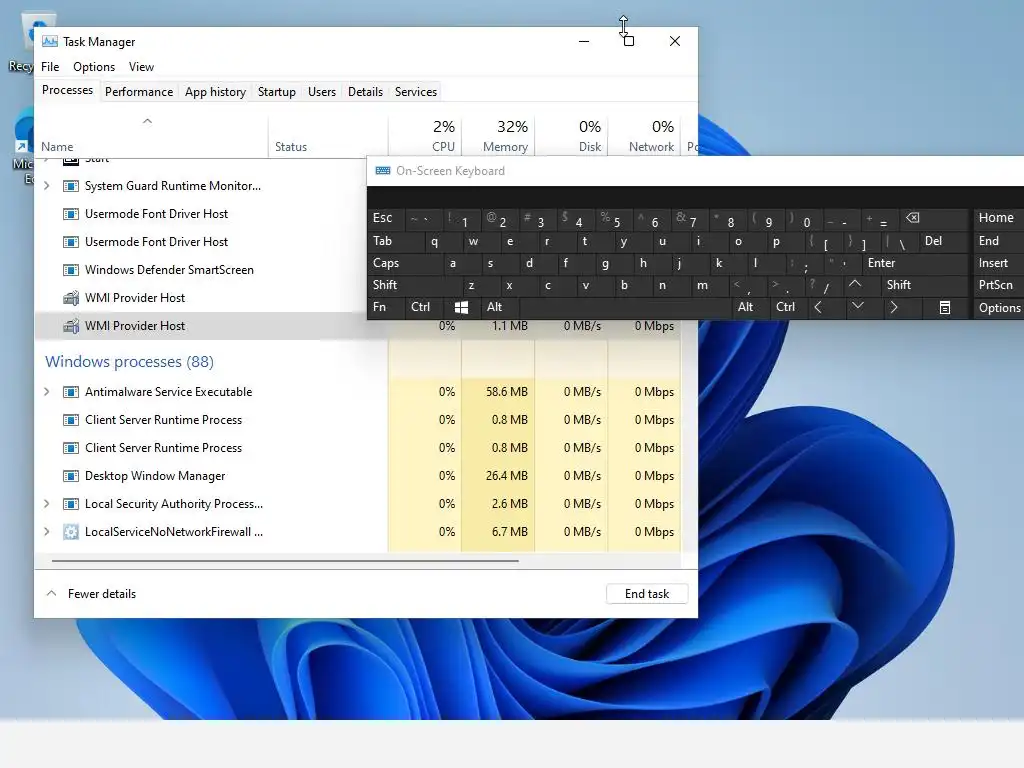Click the 26.4 MB memory value
Viewport: 1024px width, 768px height.
click(x=506, y=476)
